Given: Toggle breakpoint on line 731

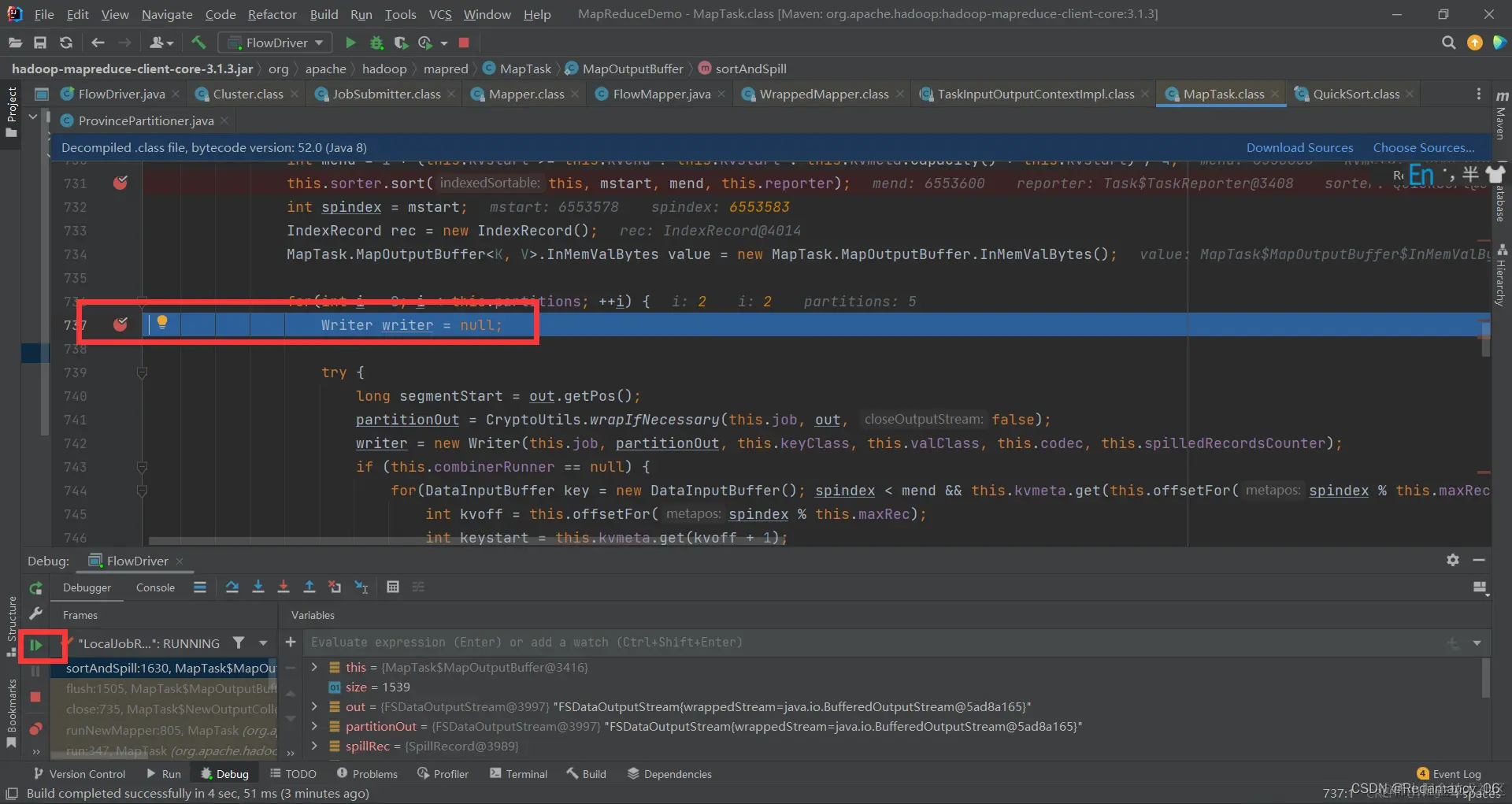Looking at the screenshot, I should point(120,183).
